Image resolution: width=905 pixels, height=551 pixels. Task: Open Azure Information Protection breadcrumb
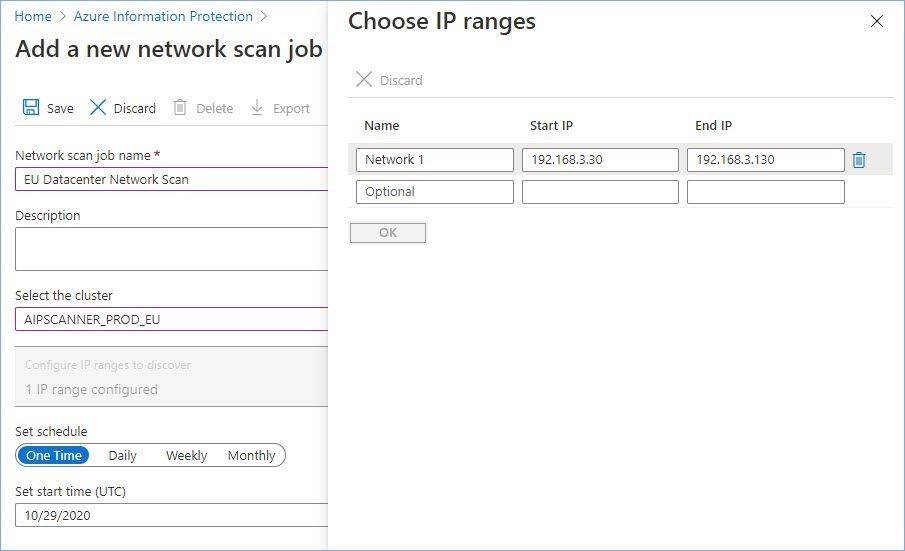pos(163,16)
